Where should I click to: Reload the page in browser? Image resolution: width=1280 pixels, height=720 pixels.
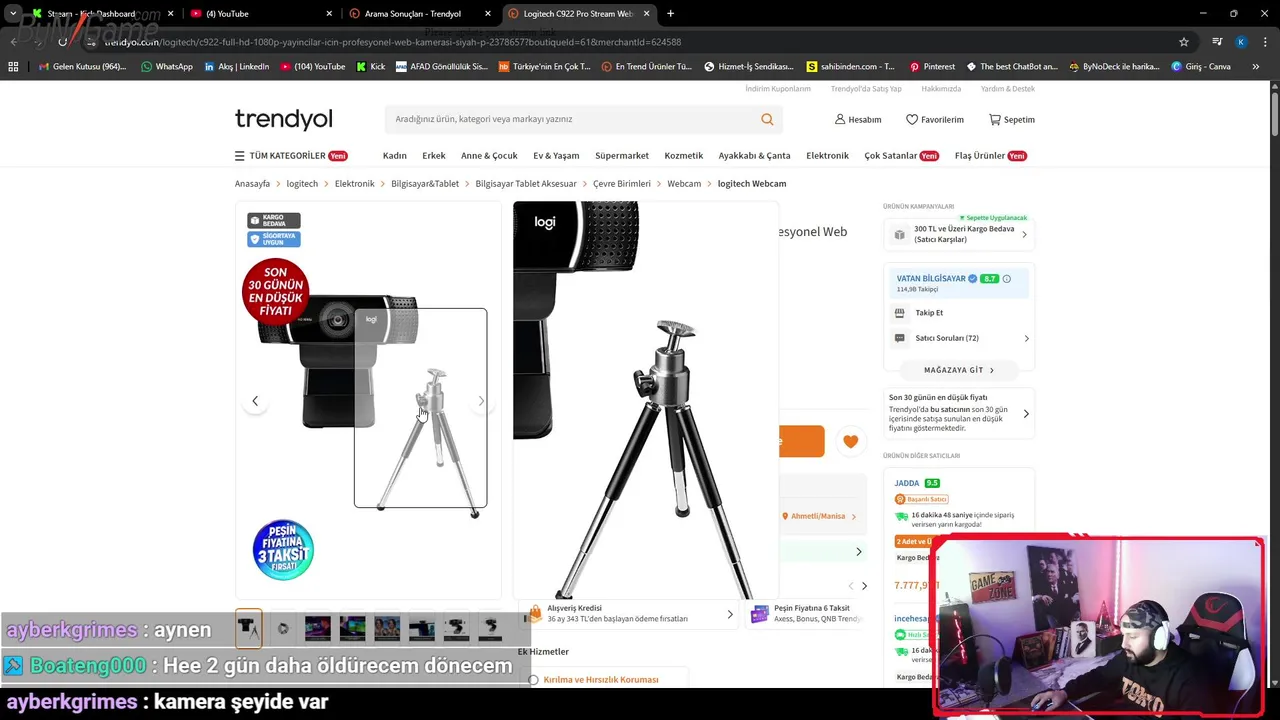point(62,42)
